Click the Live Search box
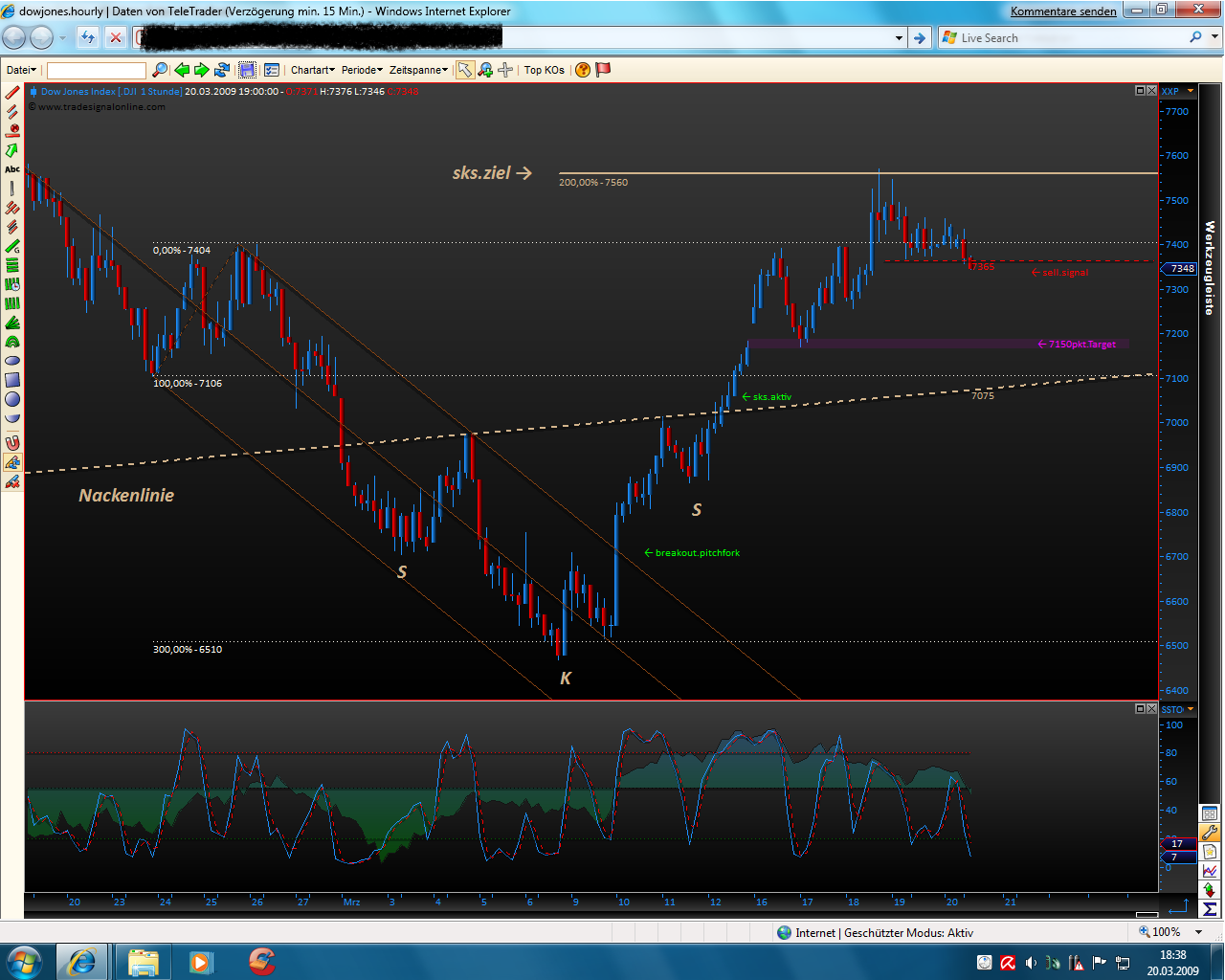 1070,38
